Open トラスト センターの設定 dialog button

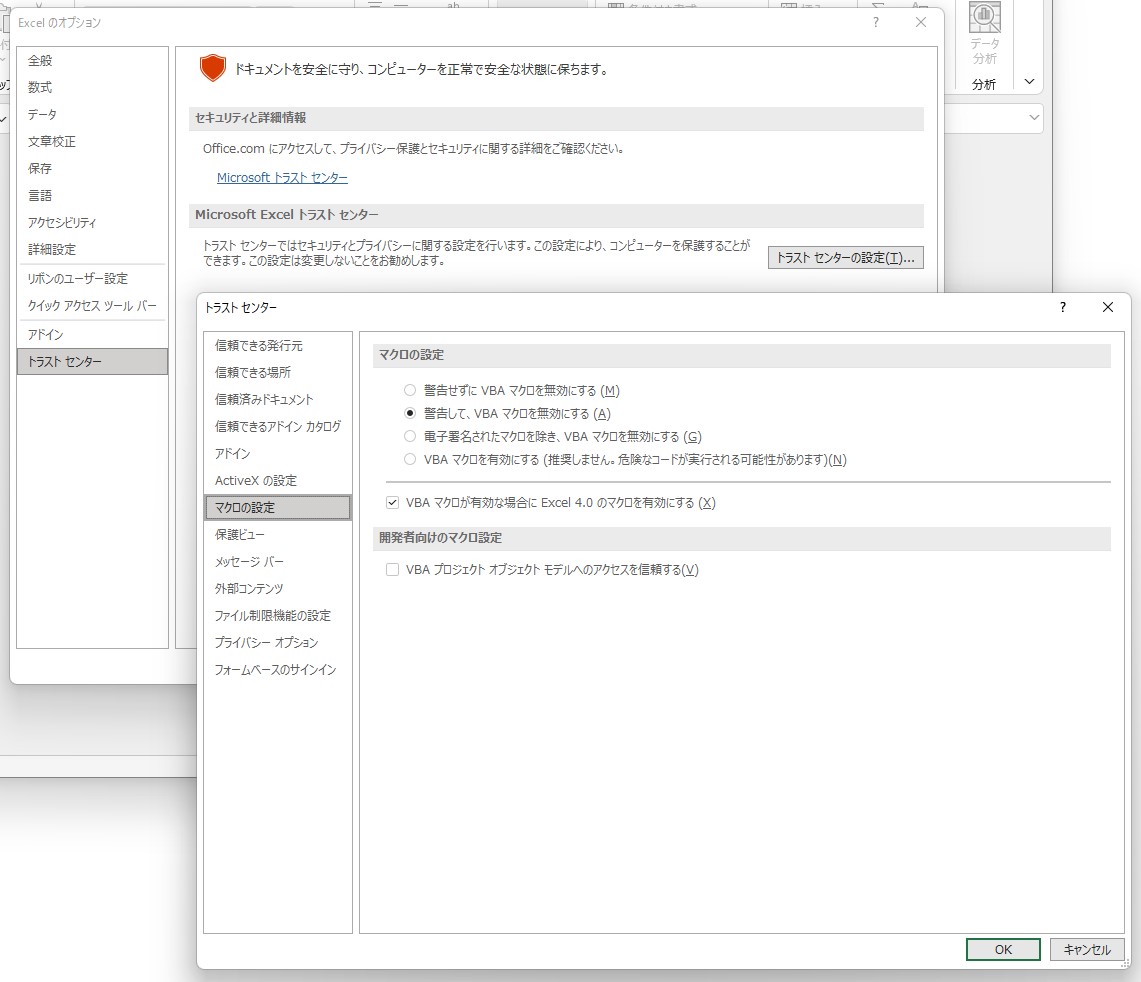[x=845, y=257]
